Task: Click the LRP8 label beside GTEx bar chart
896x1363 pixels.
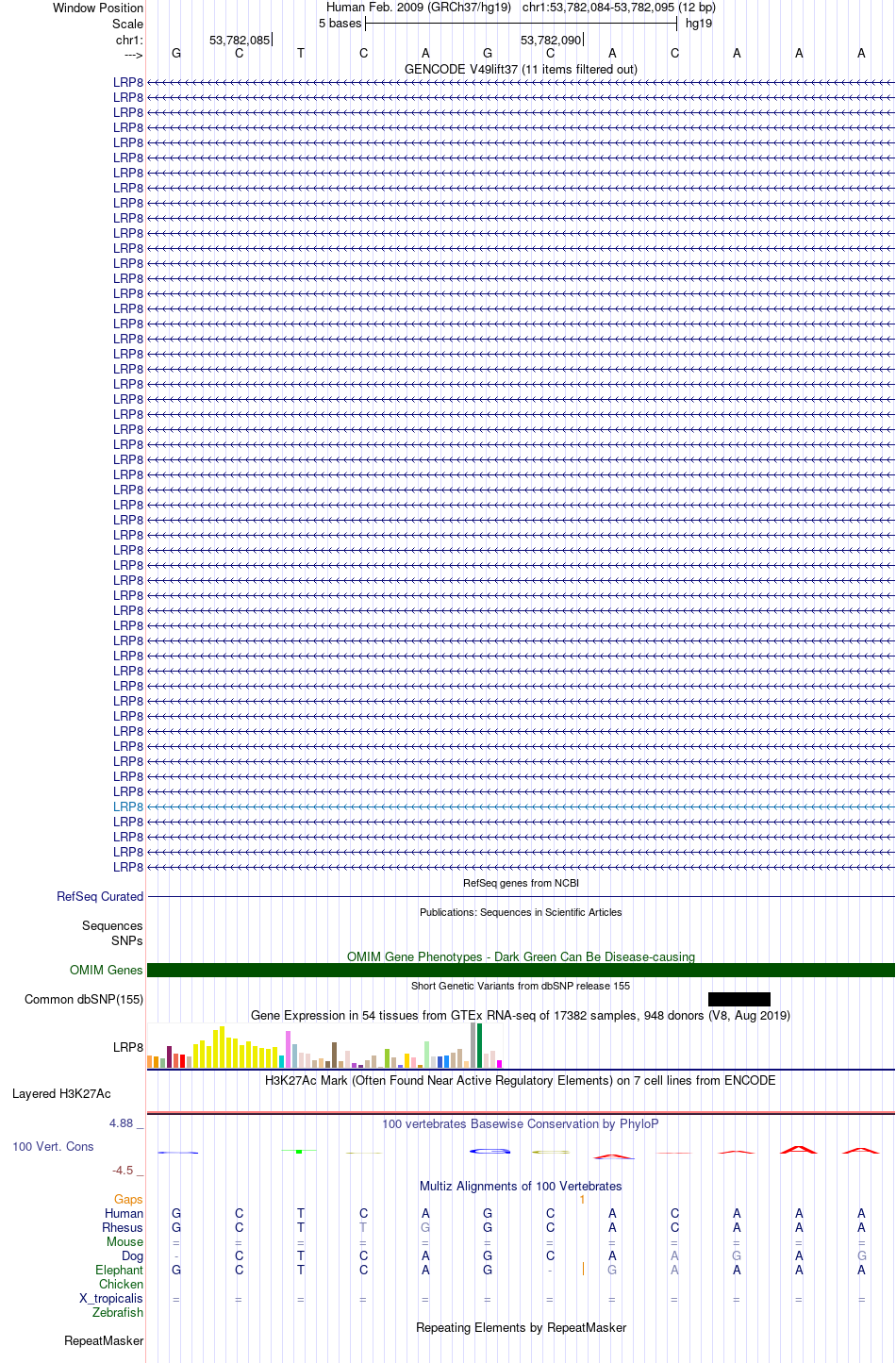Action: 128,1047
